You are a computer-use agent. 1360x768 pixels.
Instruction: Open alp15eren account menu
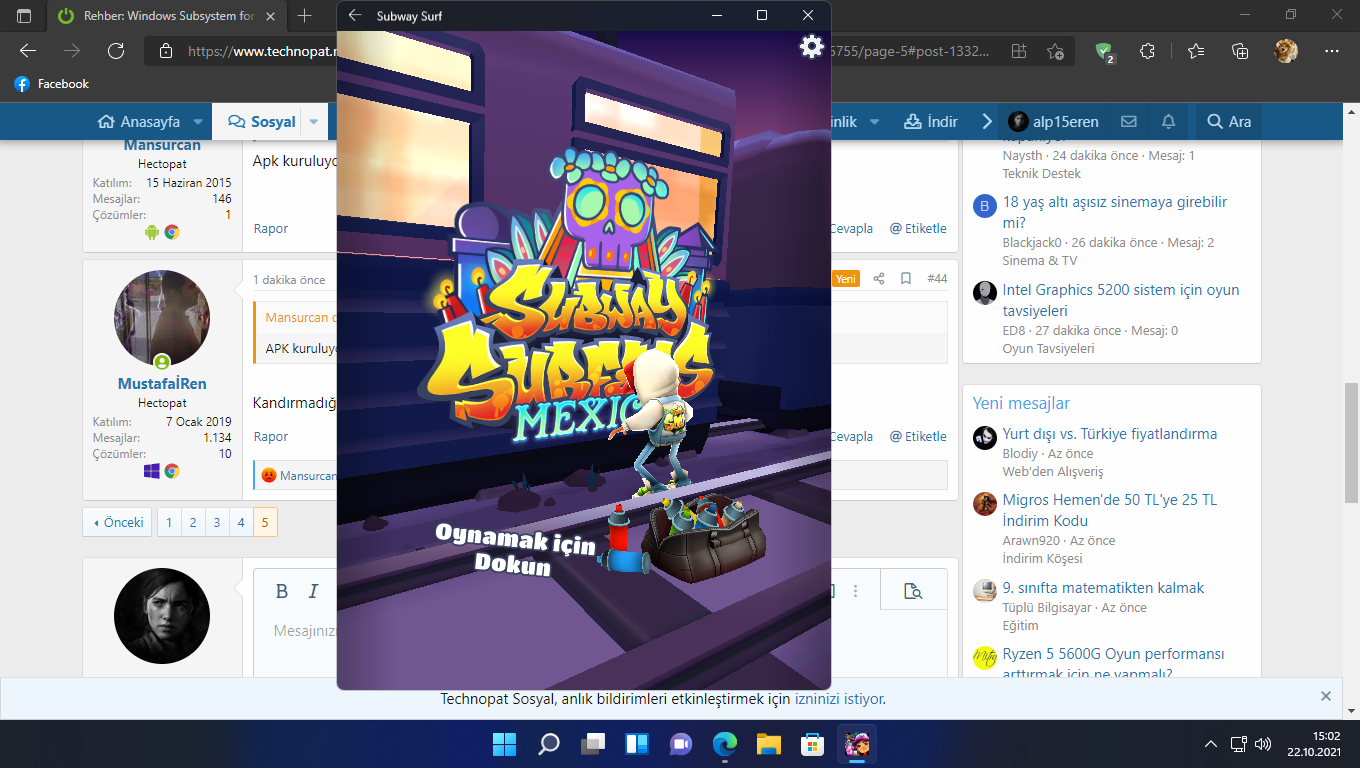coord(1053,122)
